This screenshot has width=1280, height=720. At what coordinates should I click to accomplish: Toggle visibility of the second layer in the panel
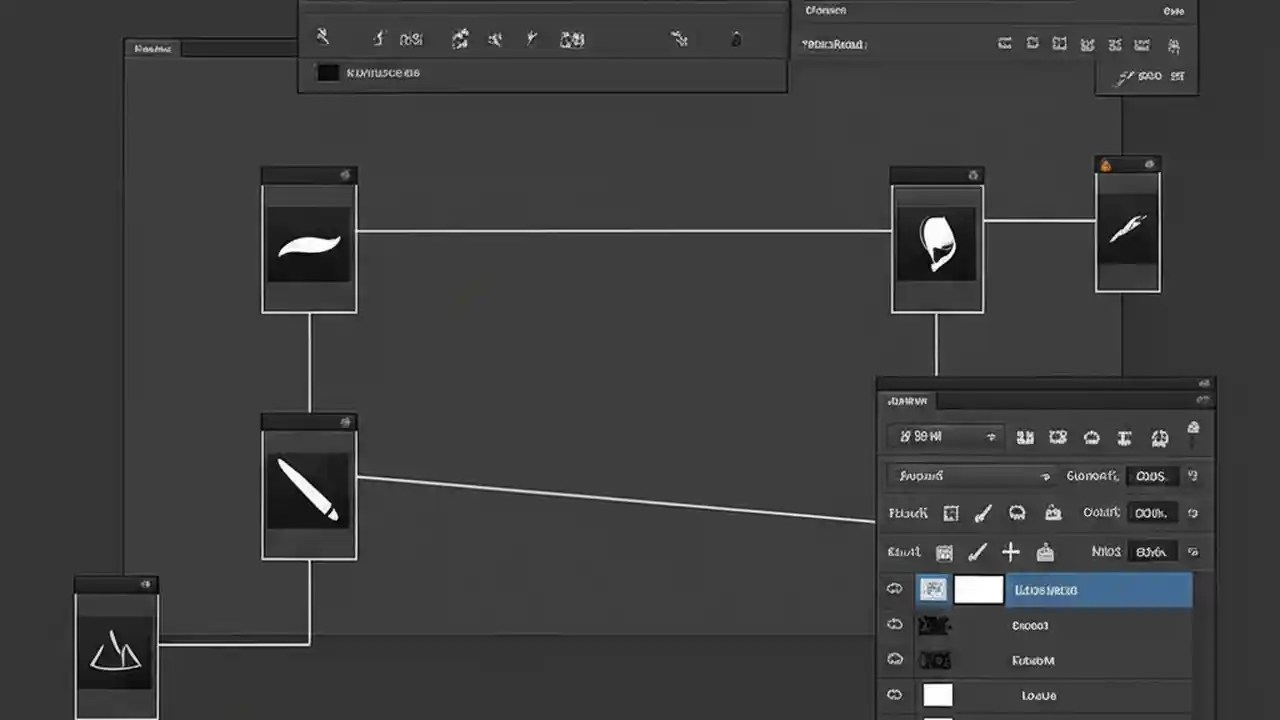tap(894, 624)
